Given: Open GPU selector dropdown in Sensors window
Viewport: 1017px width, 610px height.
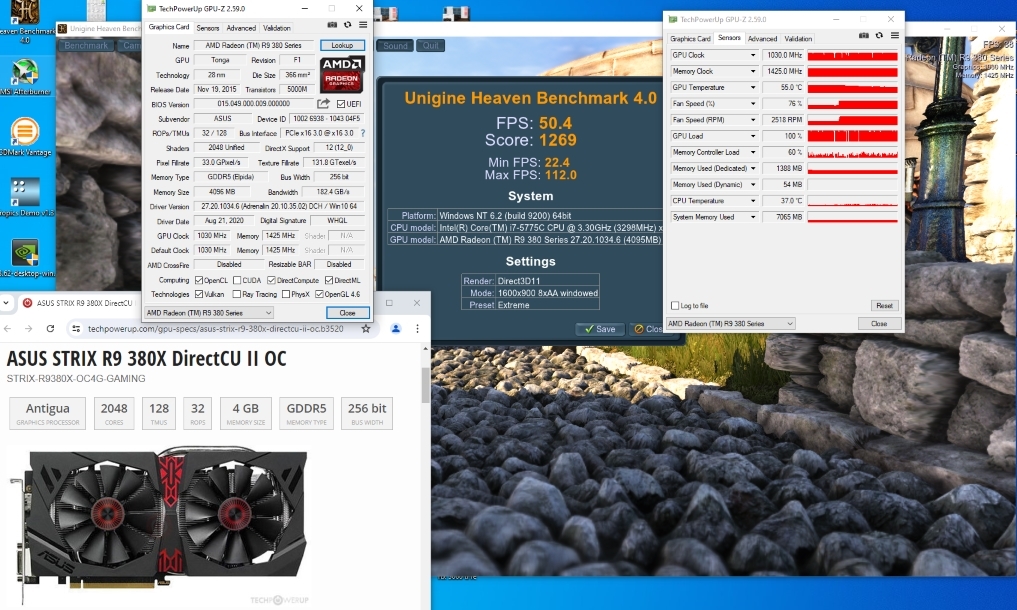Looking at the screenshot, I should point(730,323).
